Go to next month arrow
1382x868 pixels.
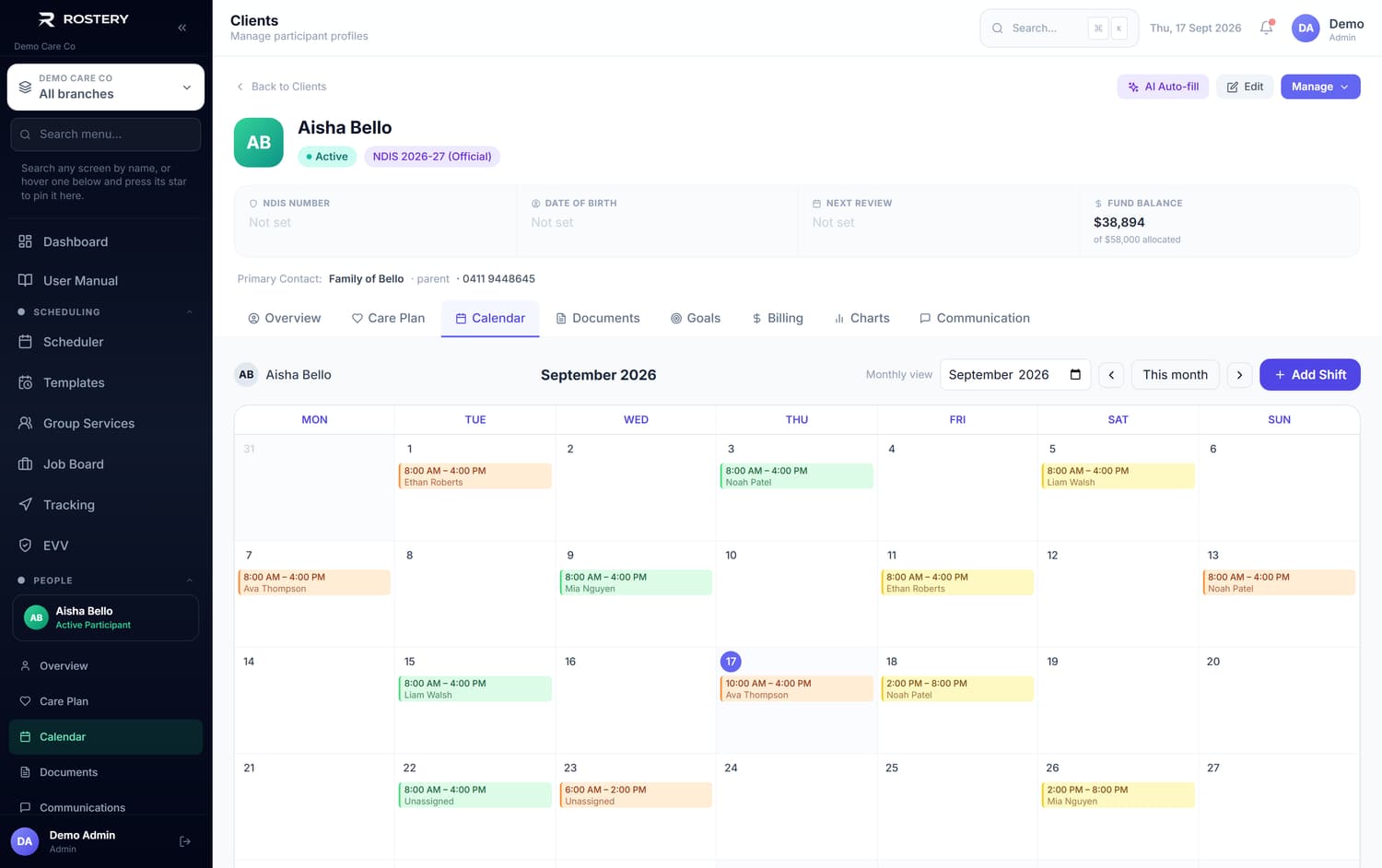point(1239,375)
